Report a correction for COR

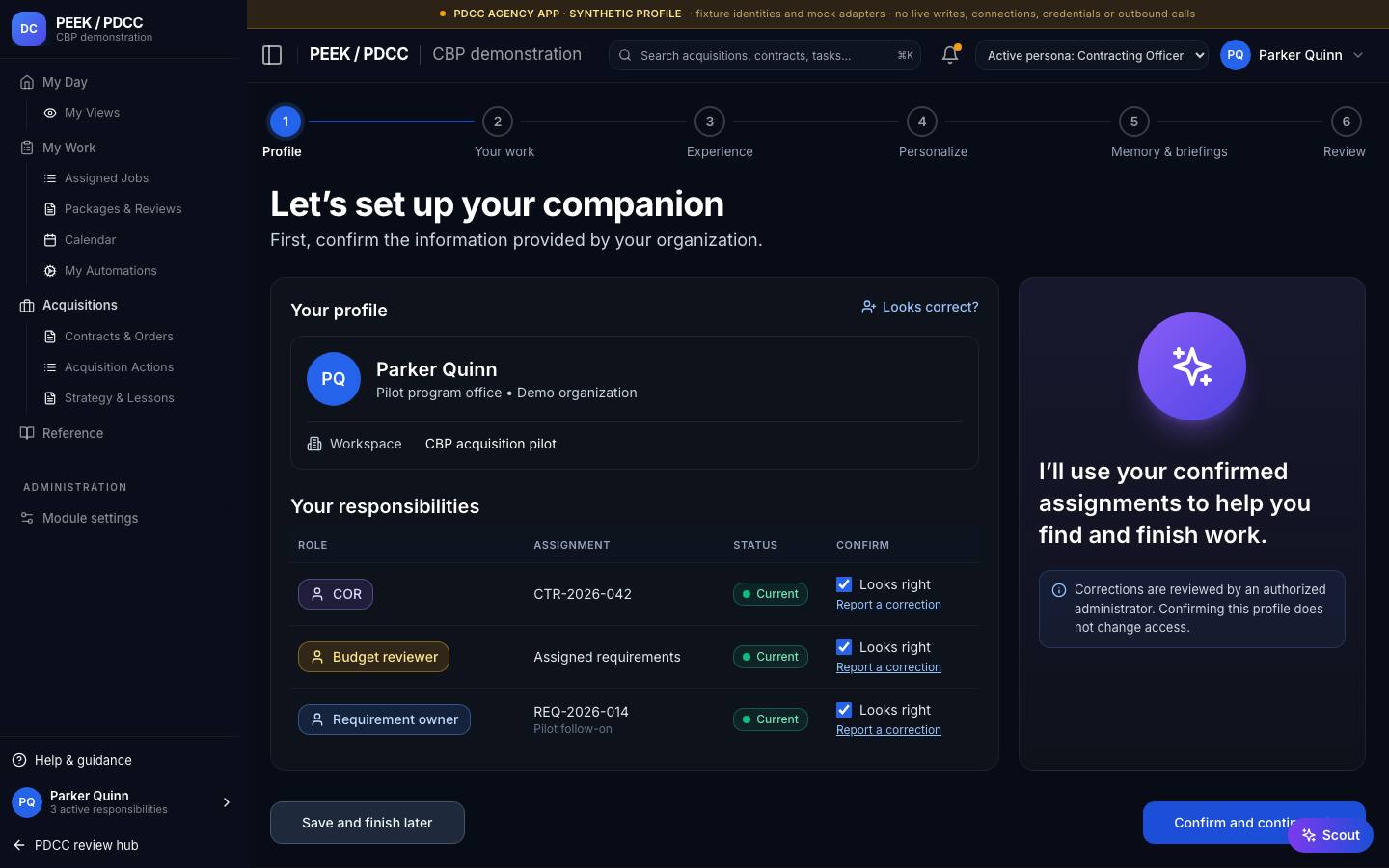[888, 605]
